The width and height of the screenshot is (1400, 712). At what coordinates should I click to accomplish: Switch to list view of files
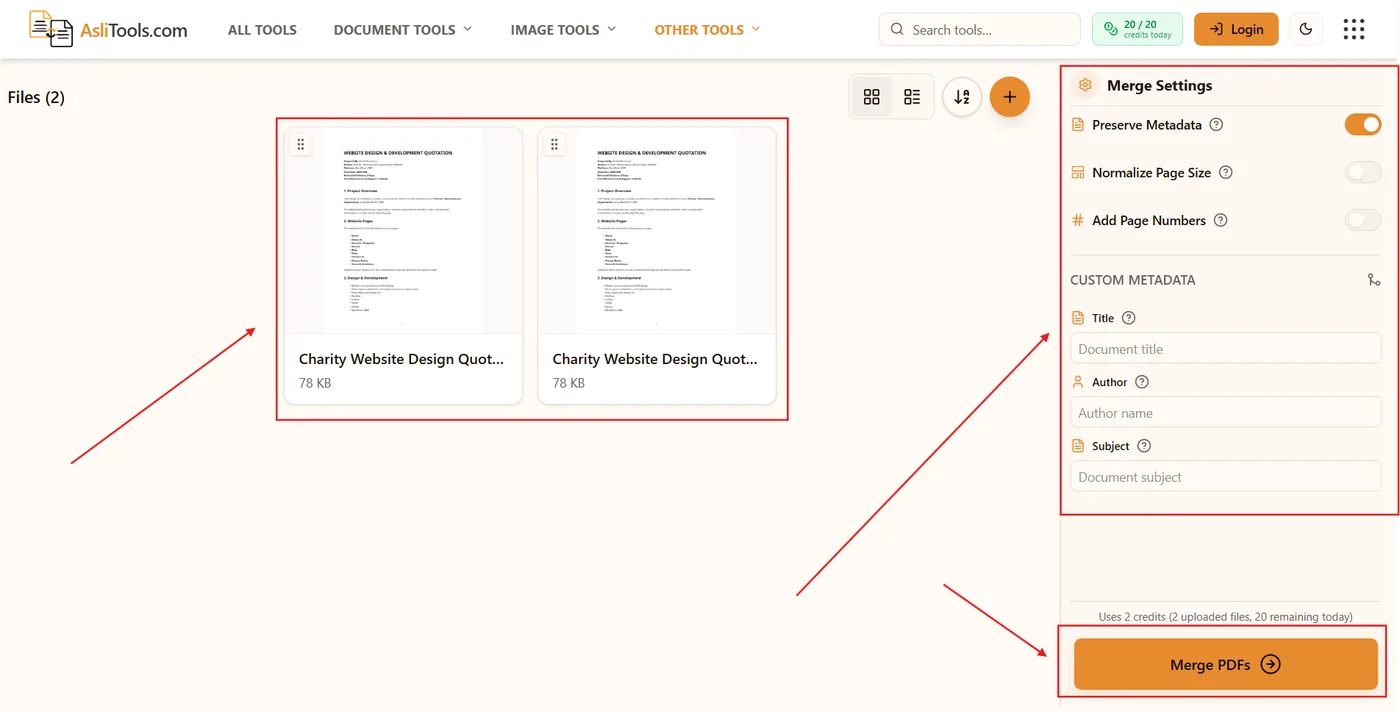click(912, 97)
